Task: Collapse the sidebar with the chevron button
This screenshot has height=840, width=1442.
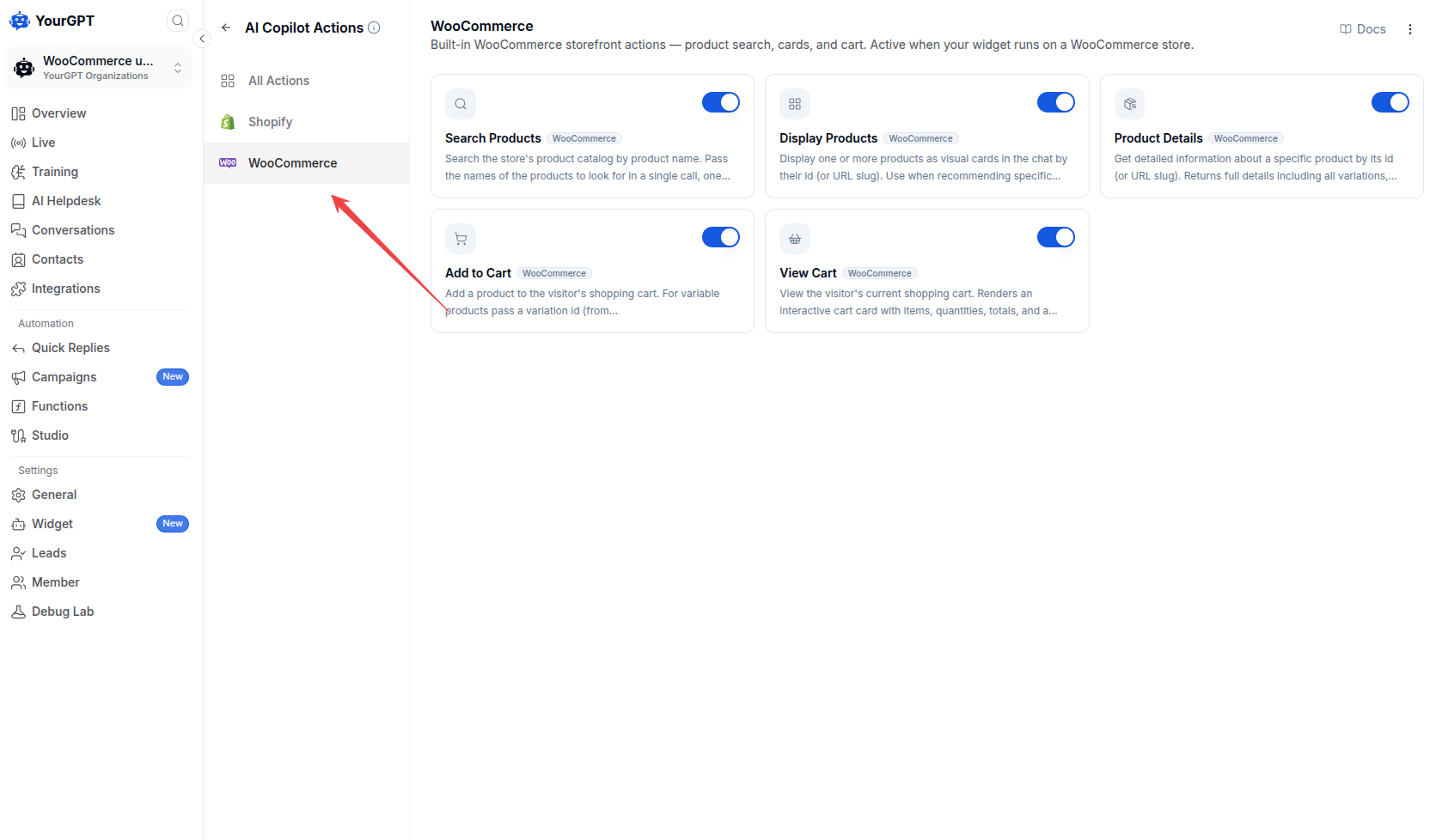Action: (202, 39)
